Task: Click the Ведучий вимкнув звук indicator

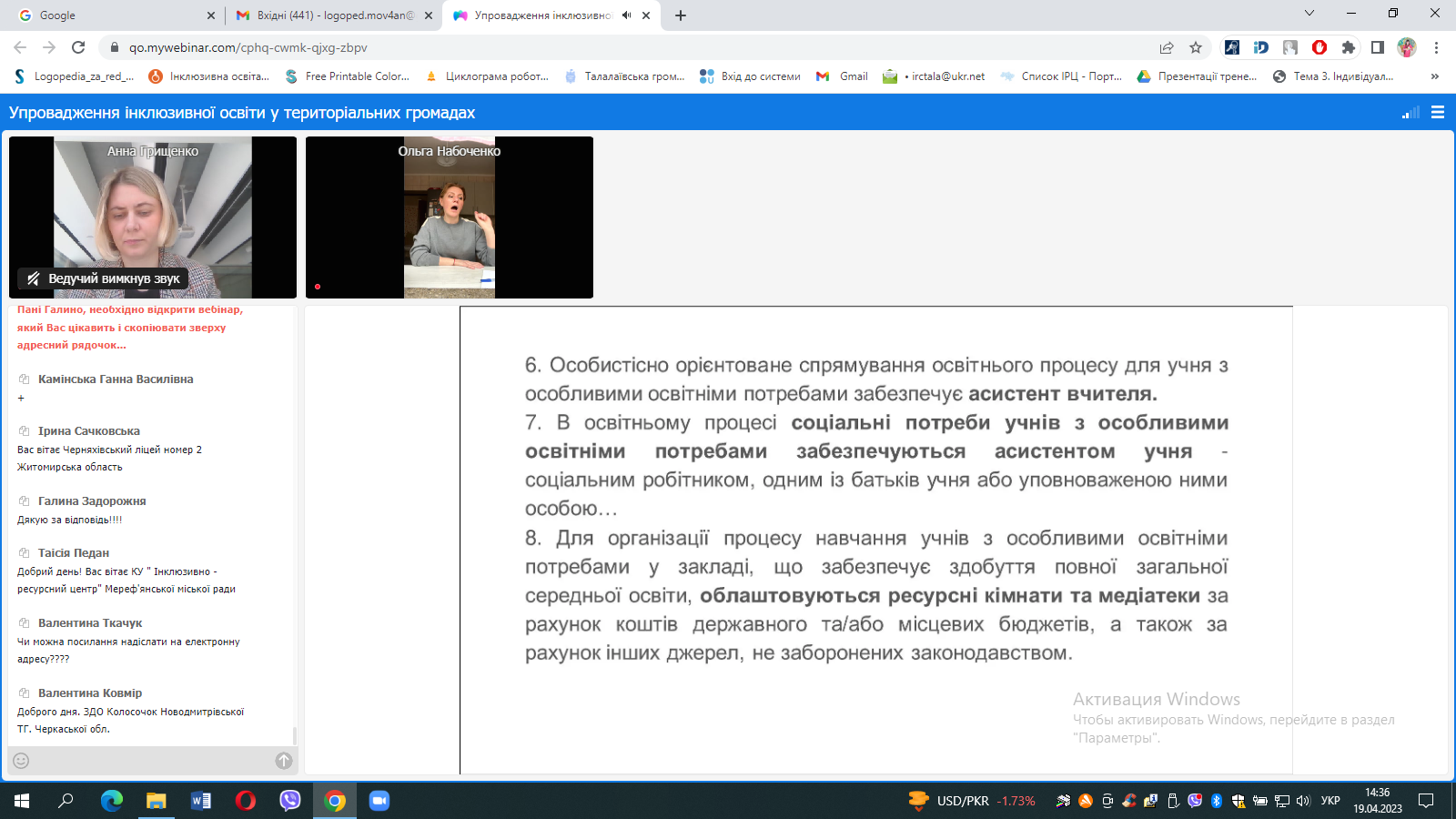Action: [103, 278]
